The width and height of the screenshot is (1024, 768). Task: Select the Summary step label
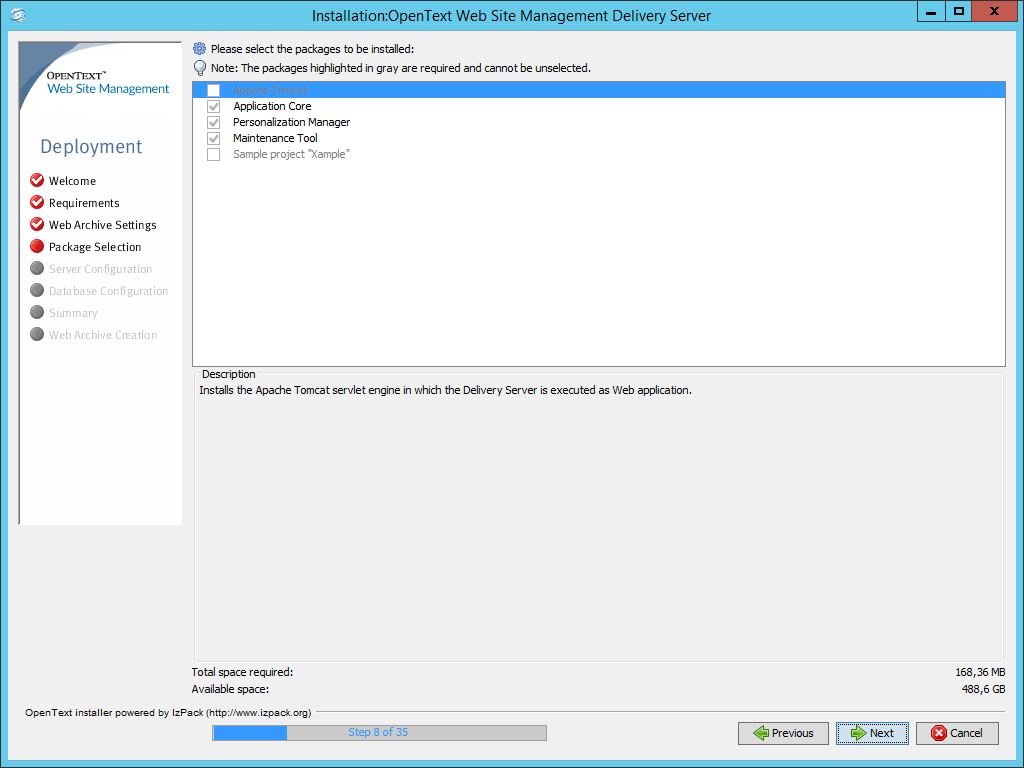point(73,313)
